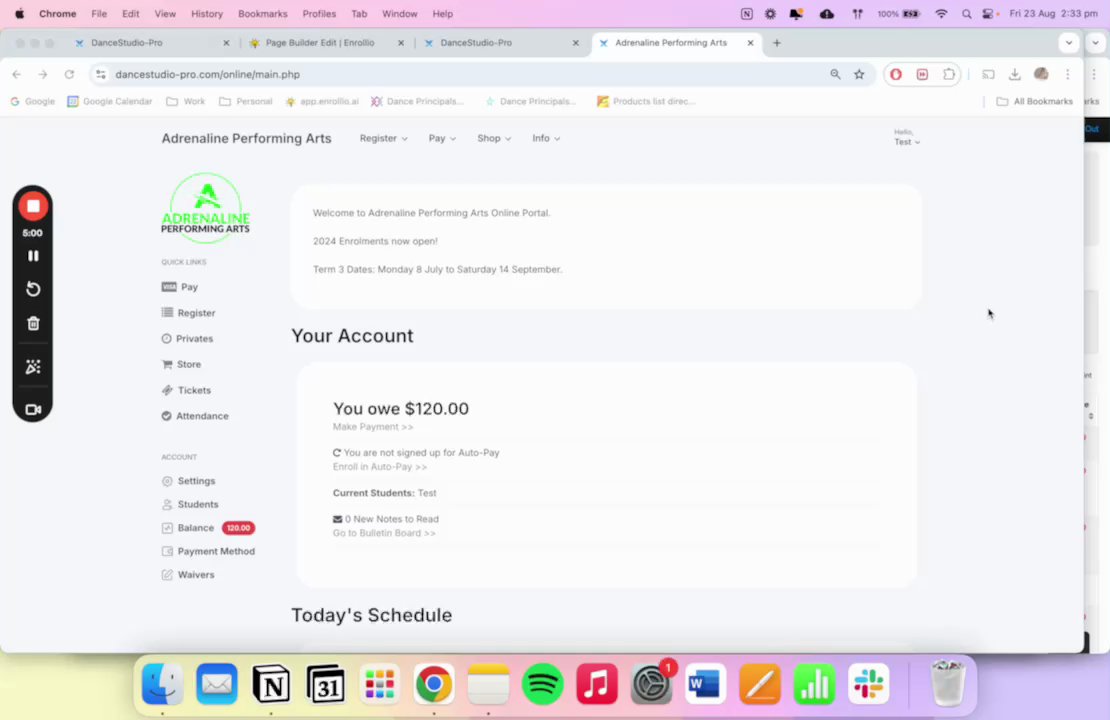The image size is (1110, 720).
Task: Open Waivers in the account sidebar
Action: point(188,575)
